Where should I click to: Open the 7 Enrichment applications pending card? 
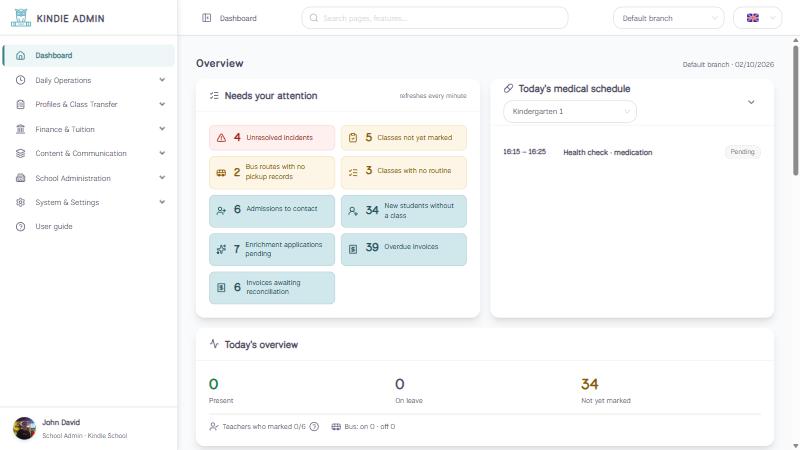[272, 249]
